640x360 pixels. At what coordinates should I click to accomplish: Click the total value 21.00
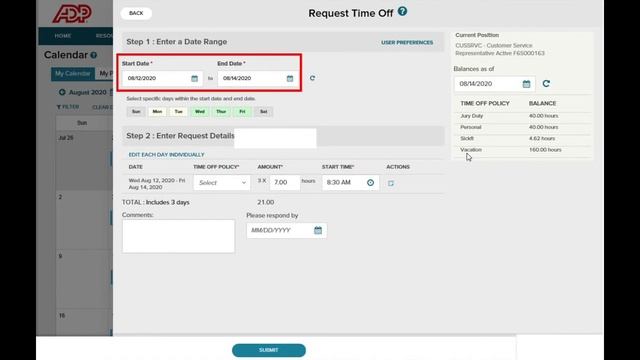coord(265,202)
